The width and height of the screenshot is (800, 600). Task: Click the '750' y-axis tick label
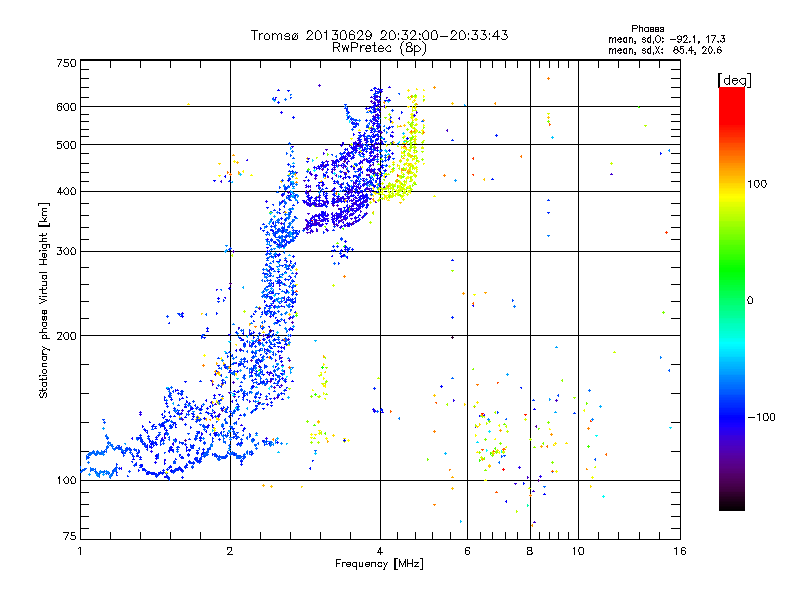[x=66, y=63]
